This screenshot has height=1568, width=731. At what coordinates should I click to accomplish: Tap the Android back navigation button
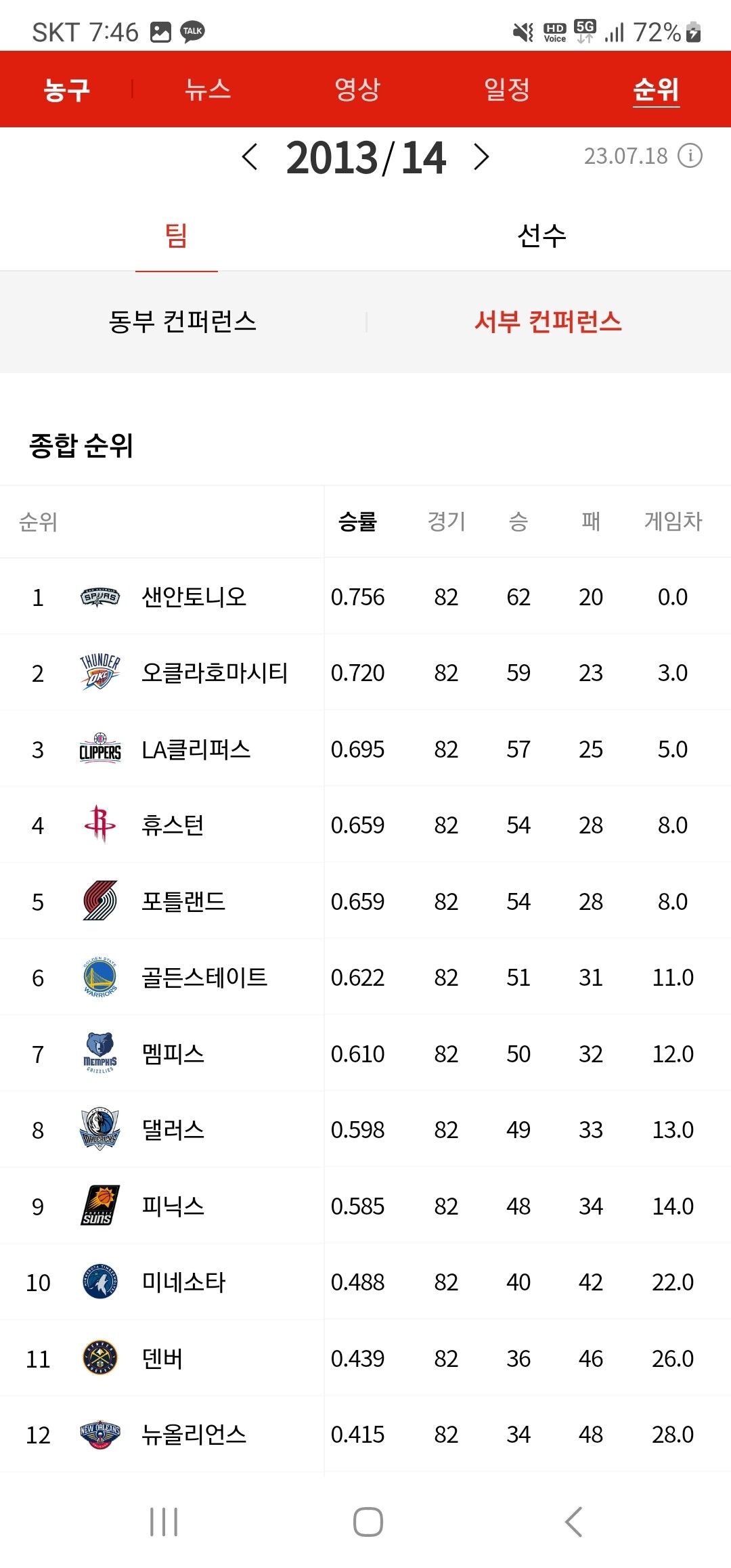tap(573, 1522)
